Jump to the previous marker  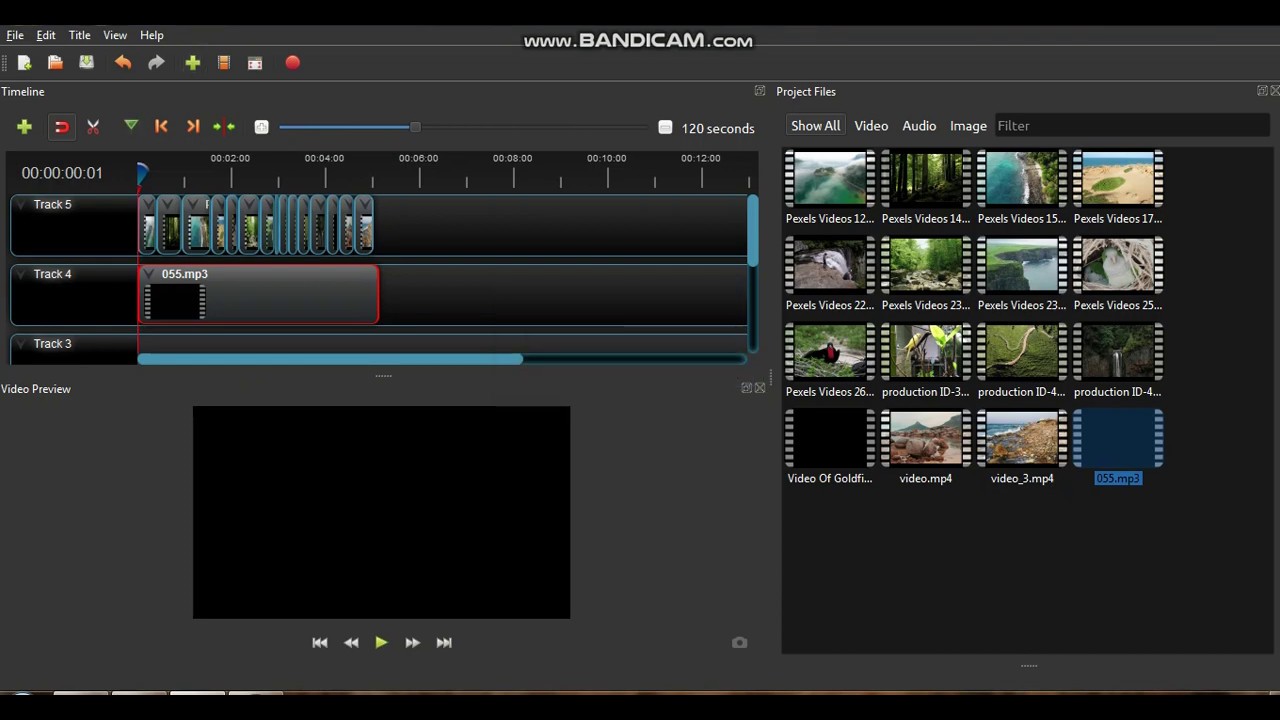tap(161, 126)
